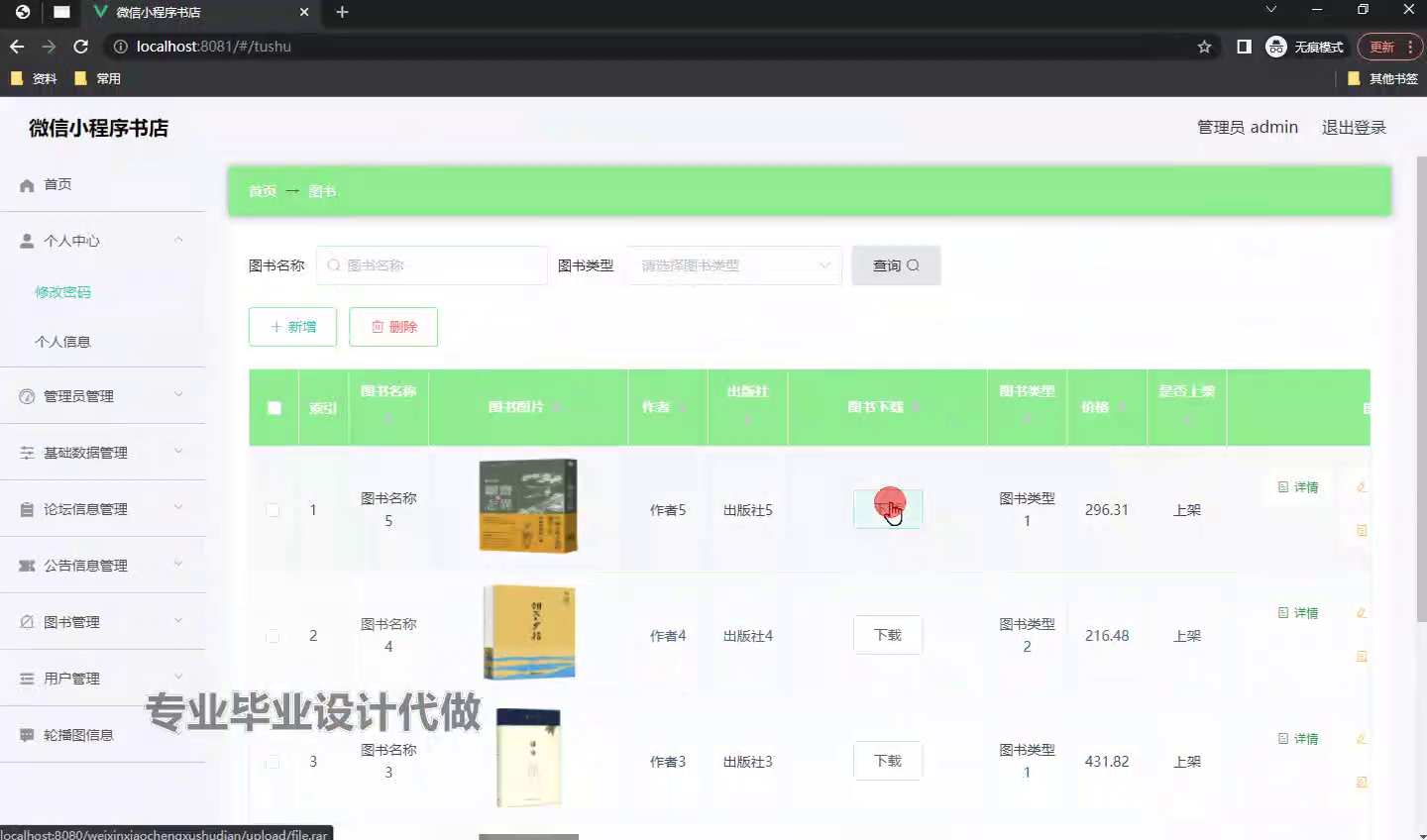Expand 图书管理 using its chevron
Viewport: 1427px width, 840px height.
click(178, 620)
